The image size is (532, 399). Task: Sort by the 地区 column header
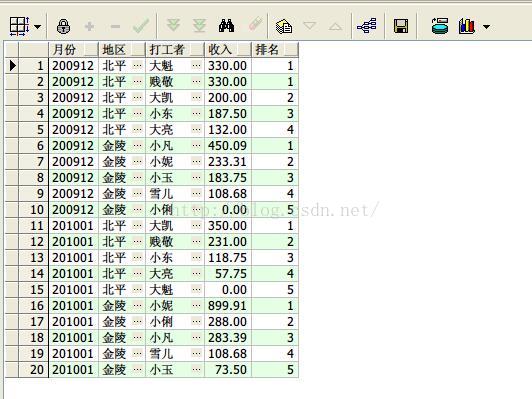[x=122, y=50]
